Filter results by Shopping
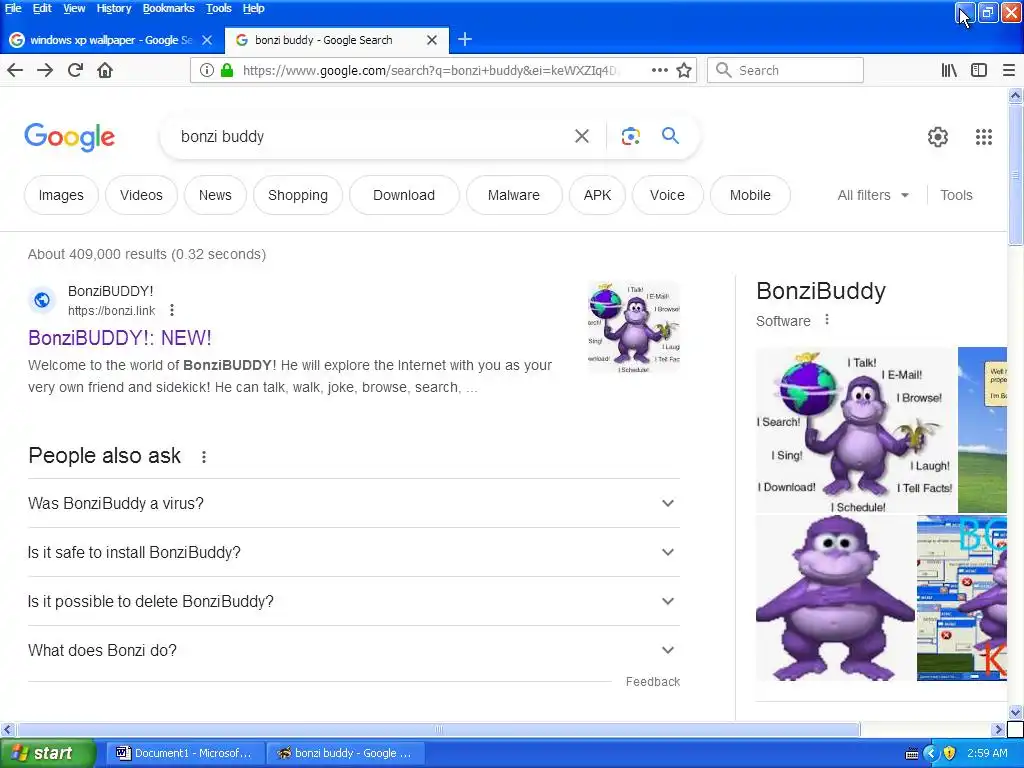This screenshot has height=768, width=1024. [298, 195]
